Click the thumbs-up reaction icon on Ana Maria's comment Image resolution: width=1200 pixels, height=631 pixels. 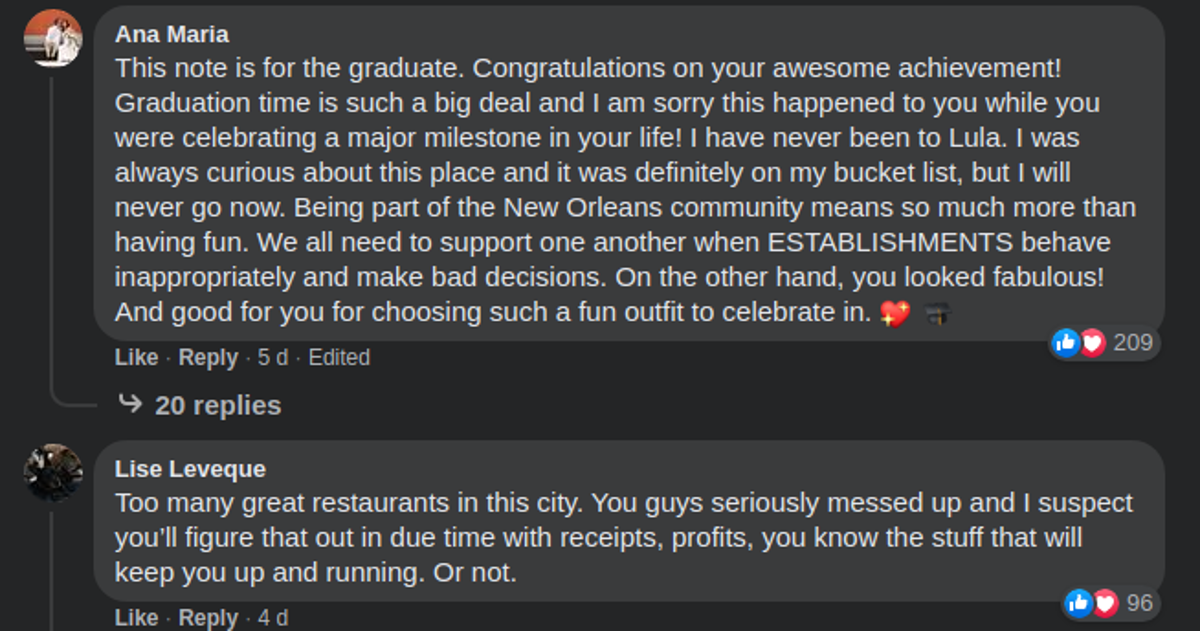tap(1064, 343)
